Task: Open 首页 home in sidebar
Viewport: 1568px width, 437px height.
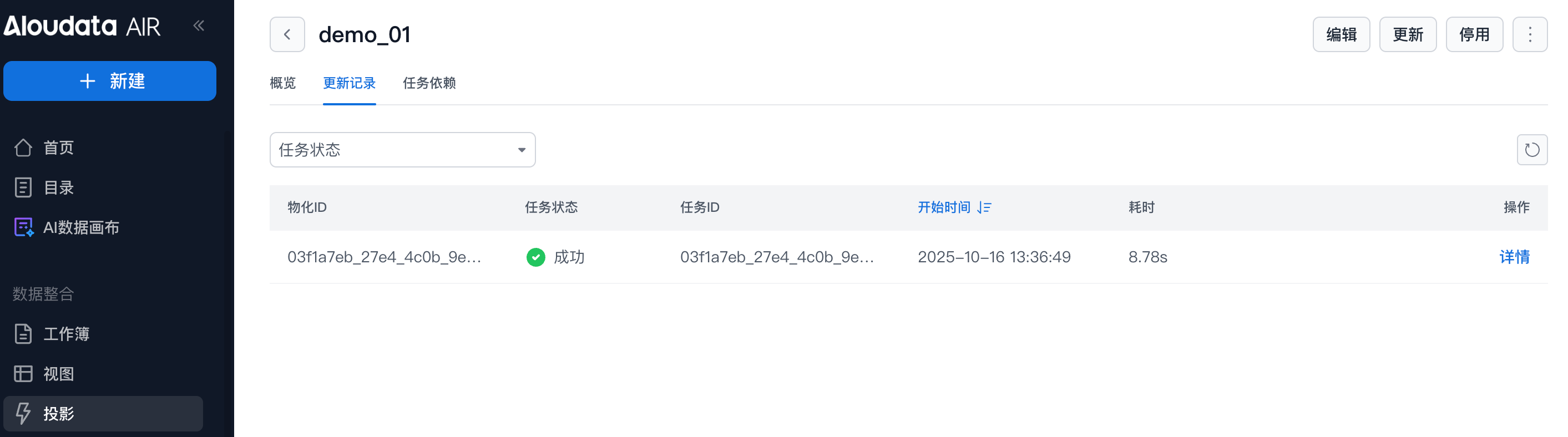Action: 58,148
